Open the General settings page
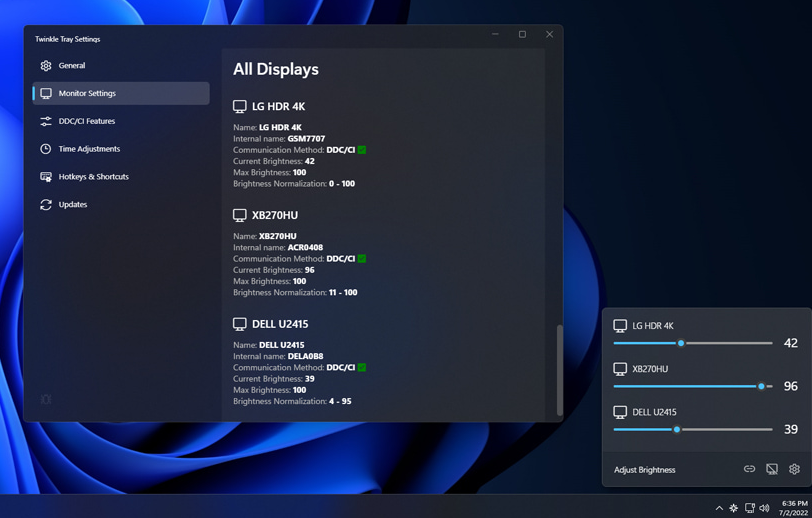This screenshot has height=518, width=812. tap(72, 66)
